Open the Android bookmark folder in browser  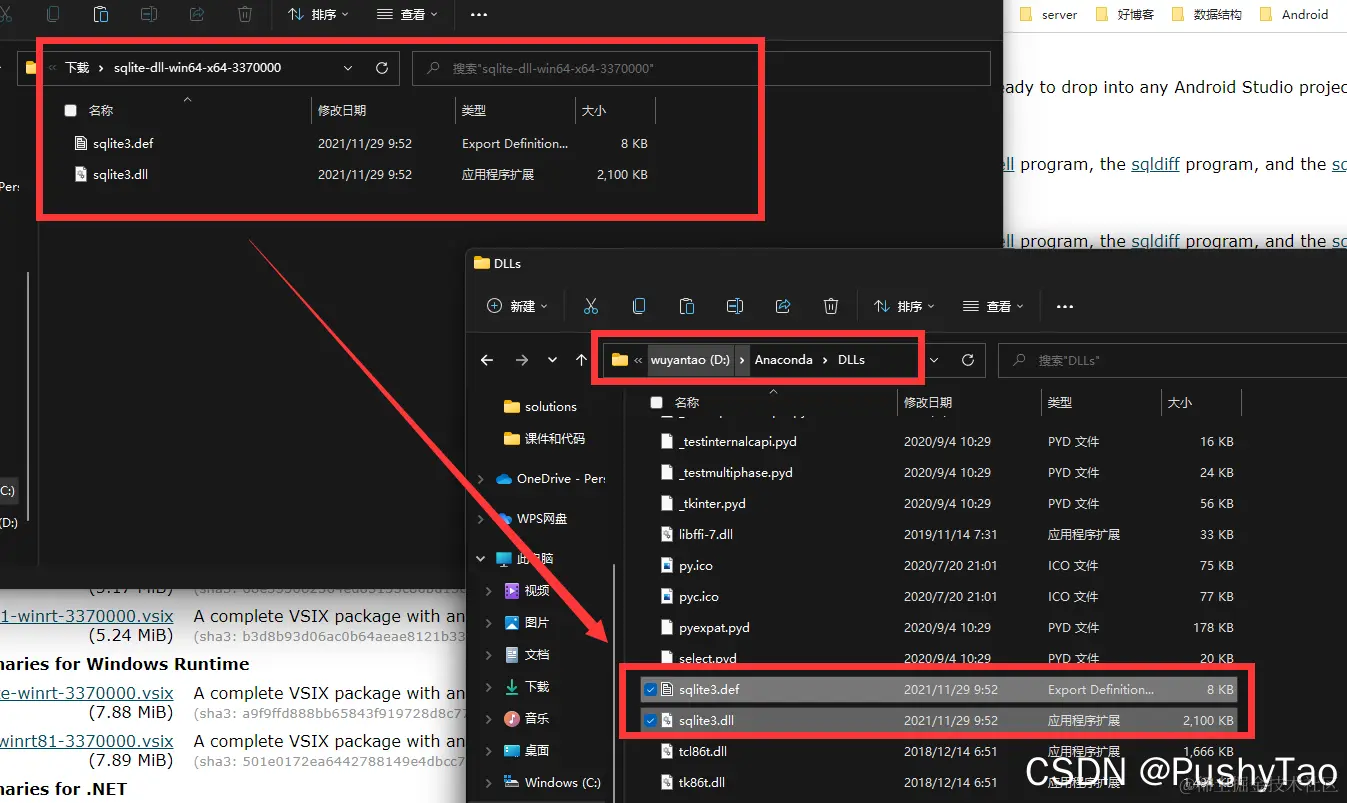(x=1294, y=14)
